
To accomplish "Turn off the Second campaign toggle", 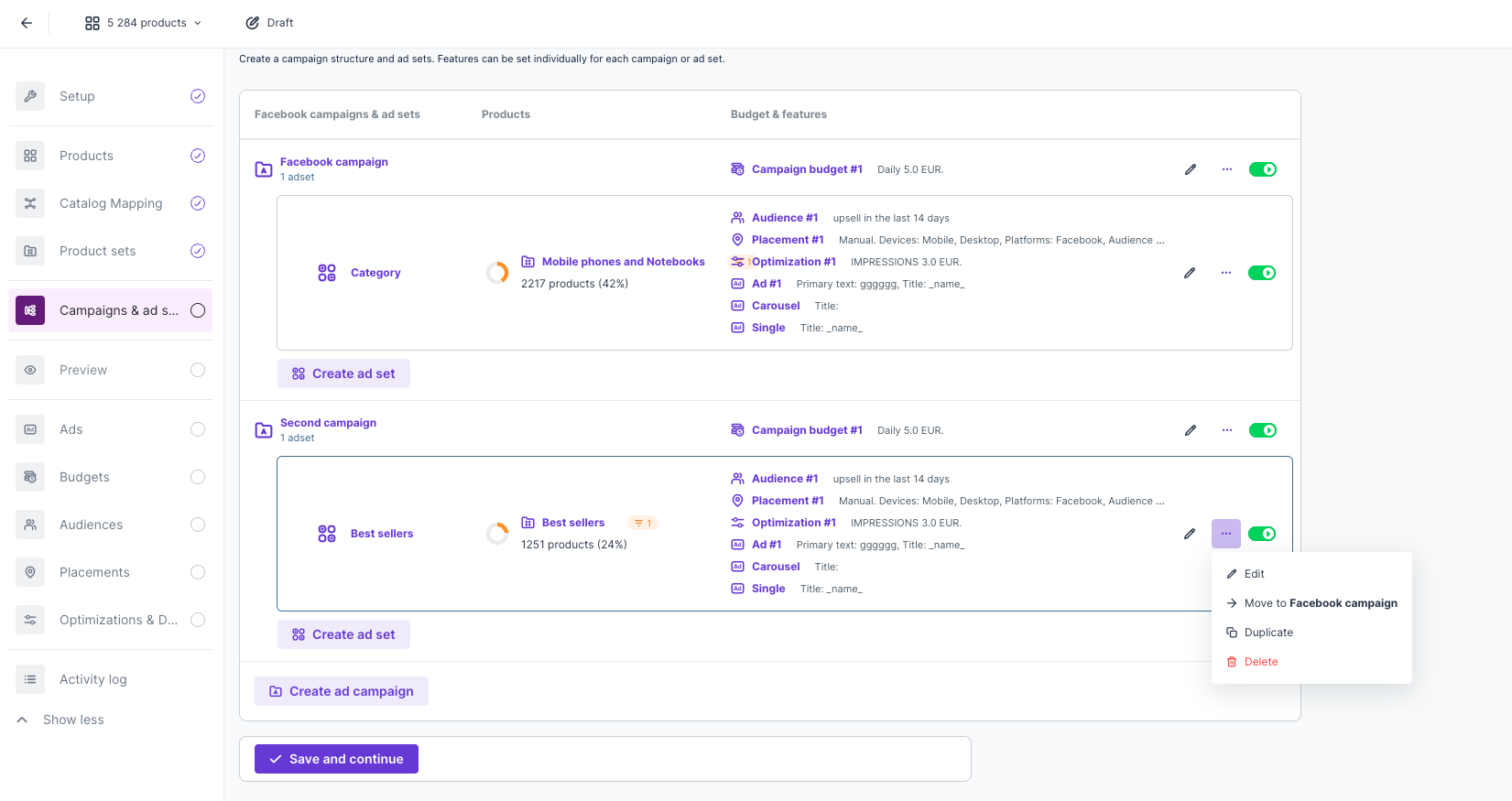I will click(1262, 430).
